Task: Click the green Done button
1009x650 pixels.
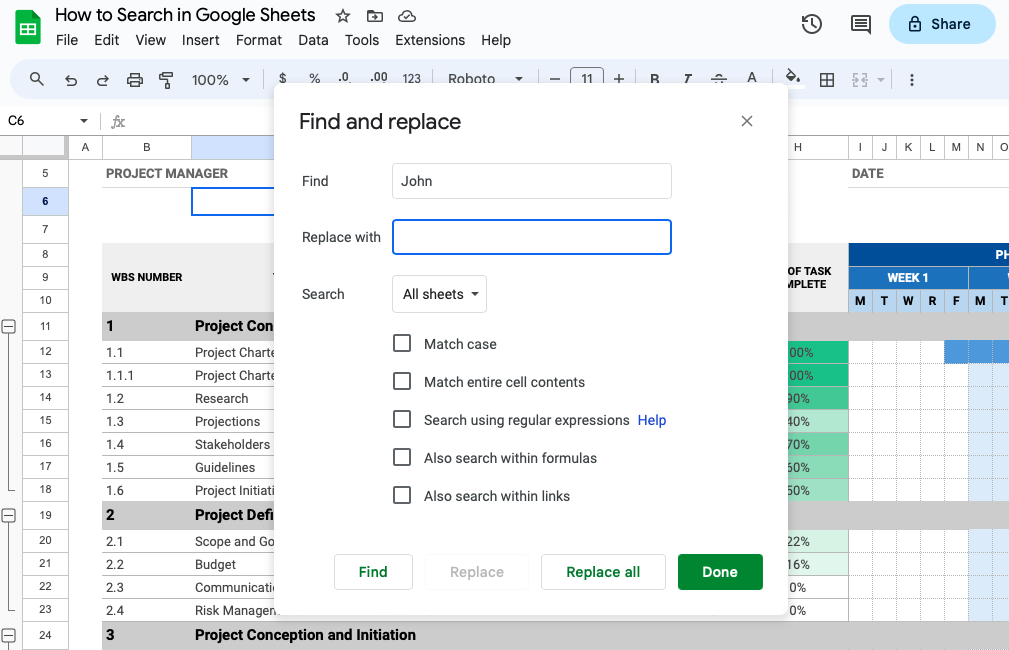Action: point(720,571)
